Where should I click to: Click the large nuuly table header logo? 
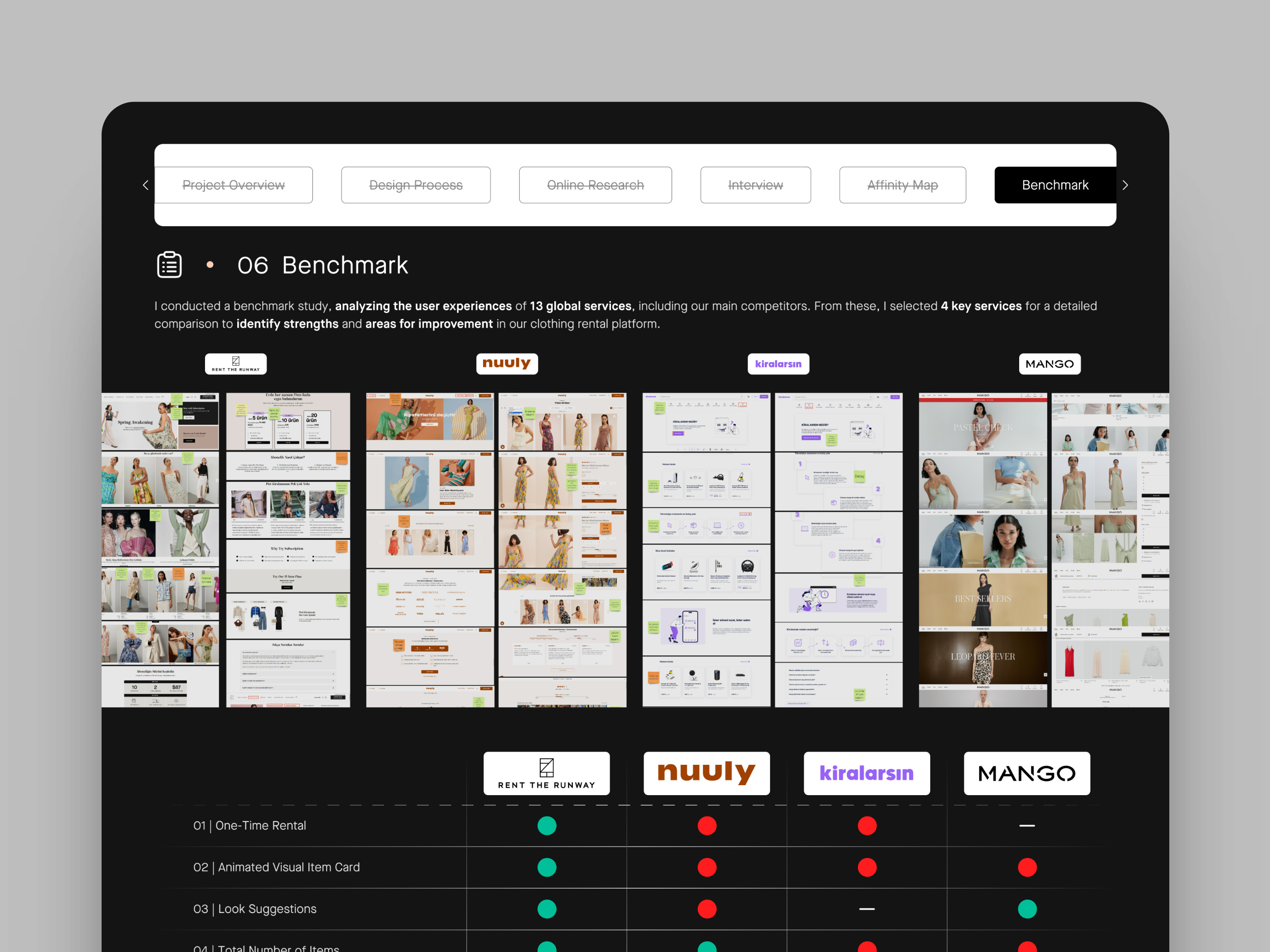pyautogui.click(x=707, y=773)
